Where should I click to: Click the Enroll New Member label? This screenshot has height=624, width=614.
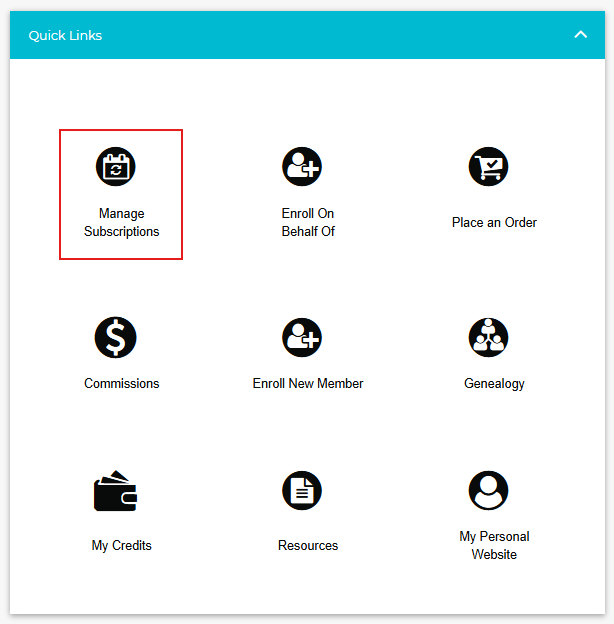pos(308,383)
